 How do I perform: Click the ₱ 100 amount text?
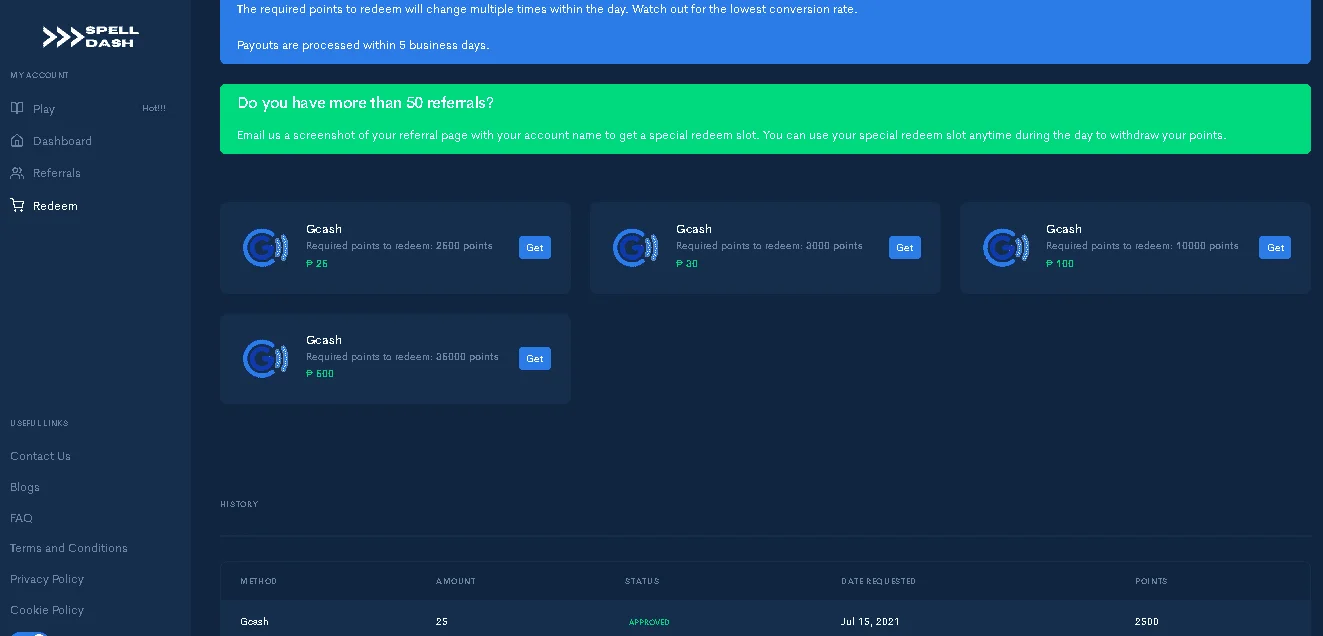point(1060,264)
